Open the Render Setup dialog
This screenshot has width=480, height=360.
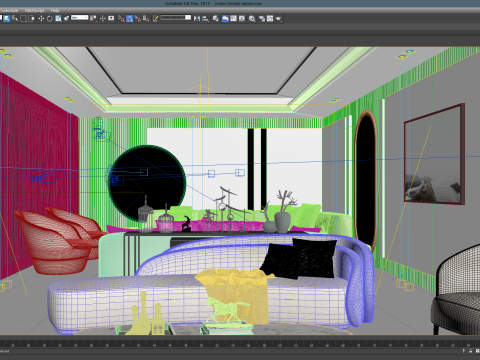[261, 18]
